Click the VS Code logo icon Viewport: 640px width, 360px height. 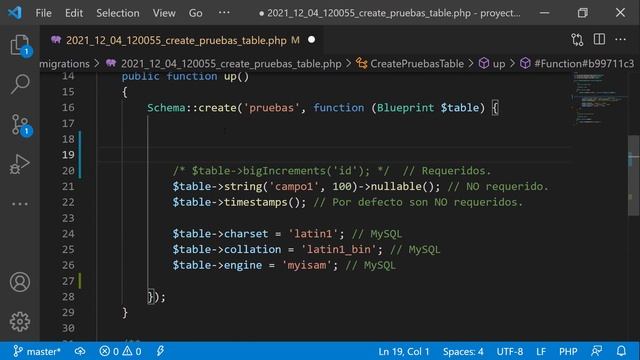click(x=15, y=13)
